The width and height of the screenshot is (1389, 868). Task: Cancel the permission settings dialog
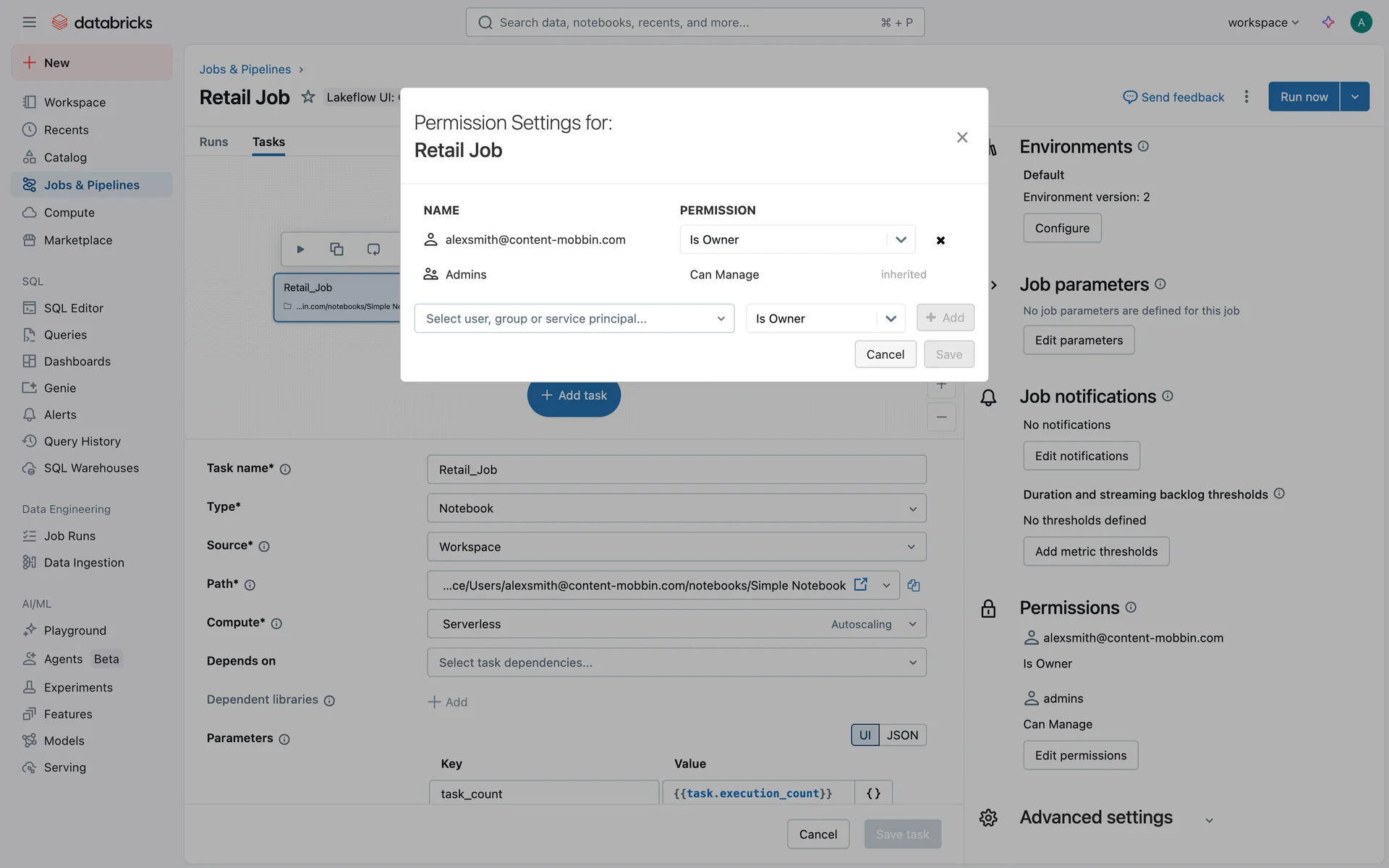(x=885, y=354)
